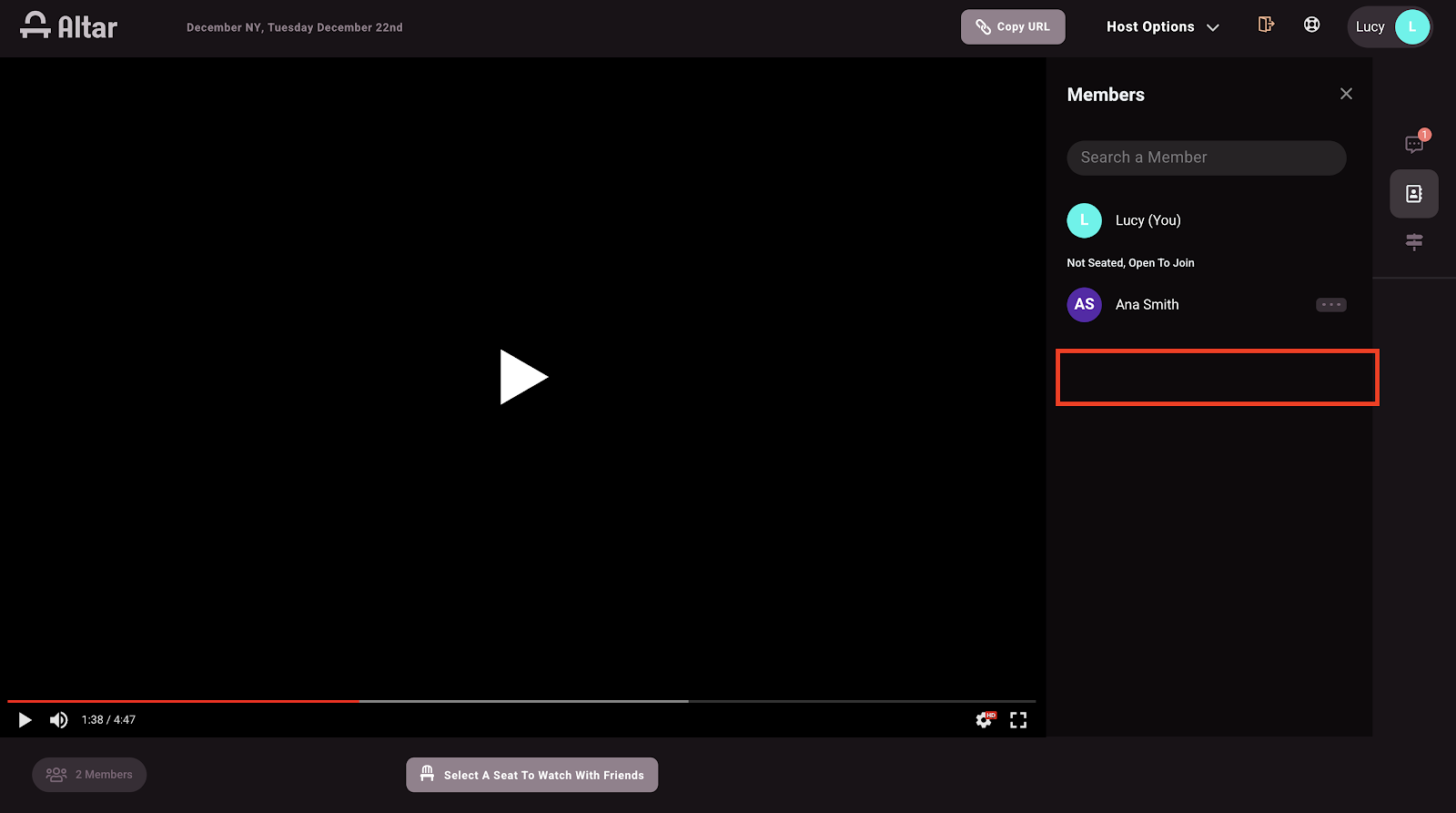This screenshot has width=1456, height=813.
Task: Click the event title December NY text
Action: [x=295, y=27]
